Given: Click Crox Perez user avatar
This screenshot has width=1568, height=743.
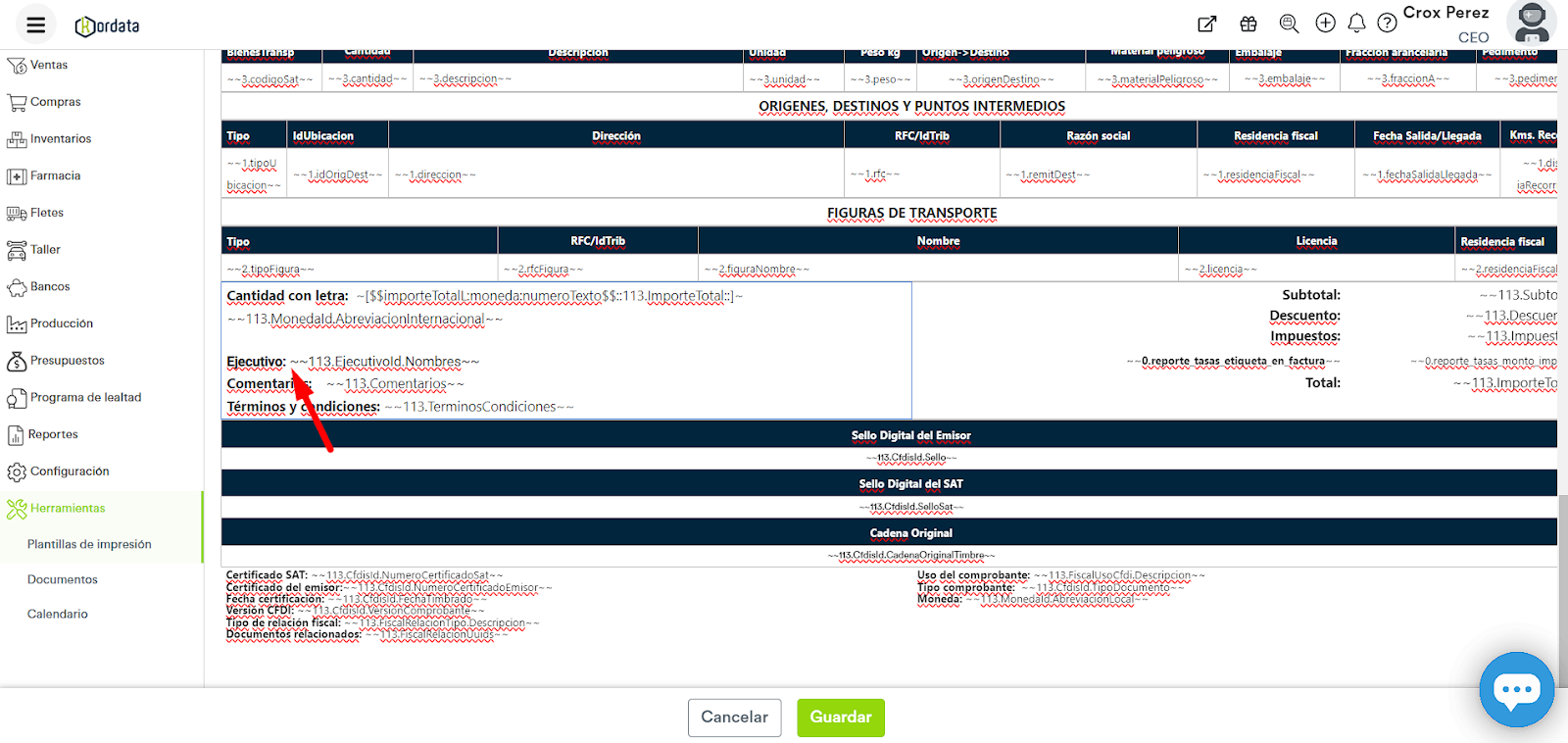Looking at the screenshot, I should [x=1531, y=23].
